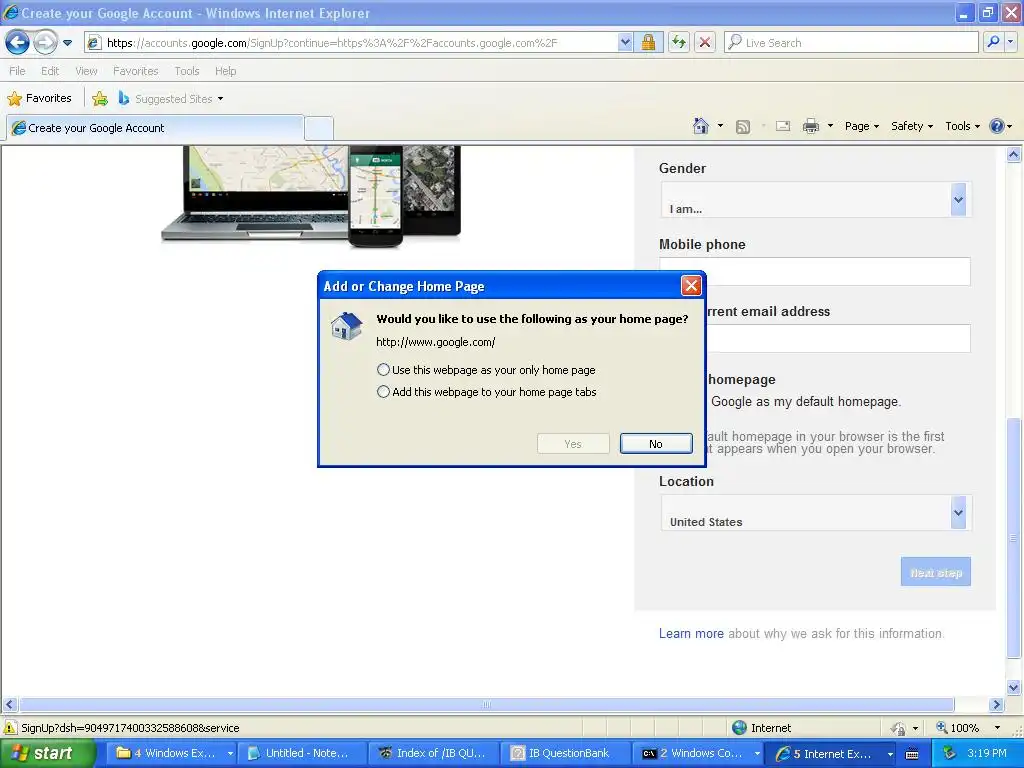Click the warning icon in status bar
Screen dimensions: 1024x768
click(x=10, y=728)
